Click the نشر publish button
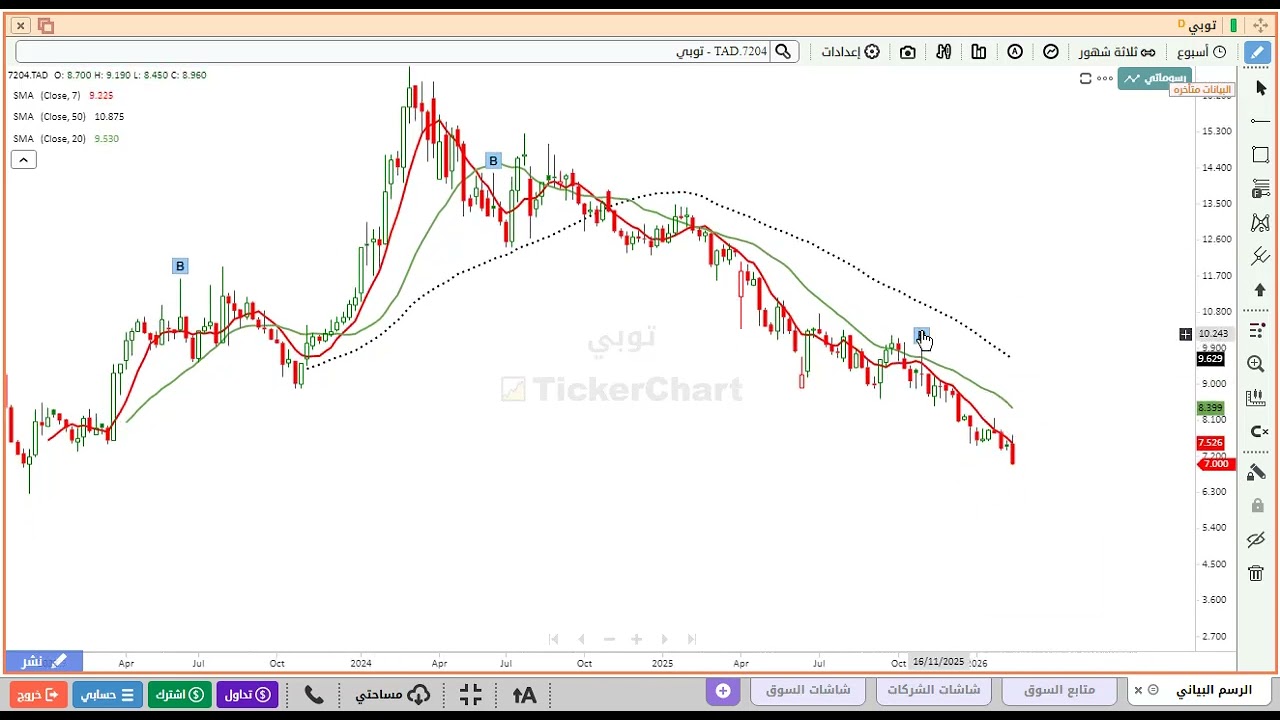The width and height of the screenshot is (1280, 720). tap(44, 661)
